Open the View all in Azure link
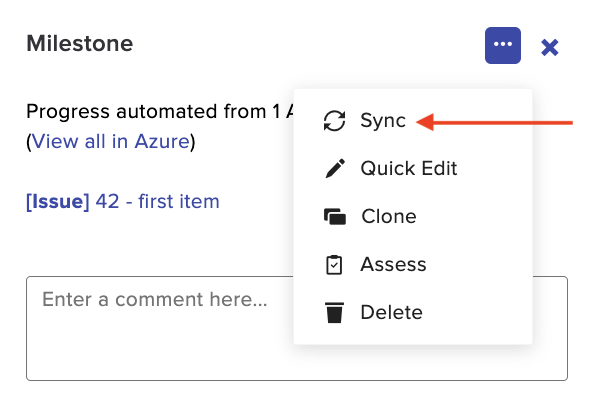The image size is (592, 402). tap(110, 142)
